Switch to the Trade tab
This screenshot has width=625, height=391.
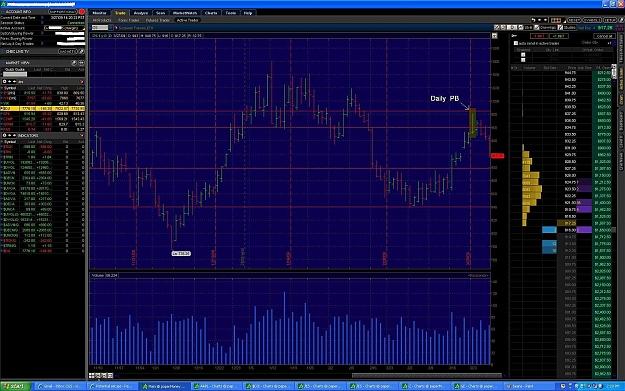pos(120,13)
